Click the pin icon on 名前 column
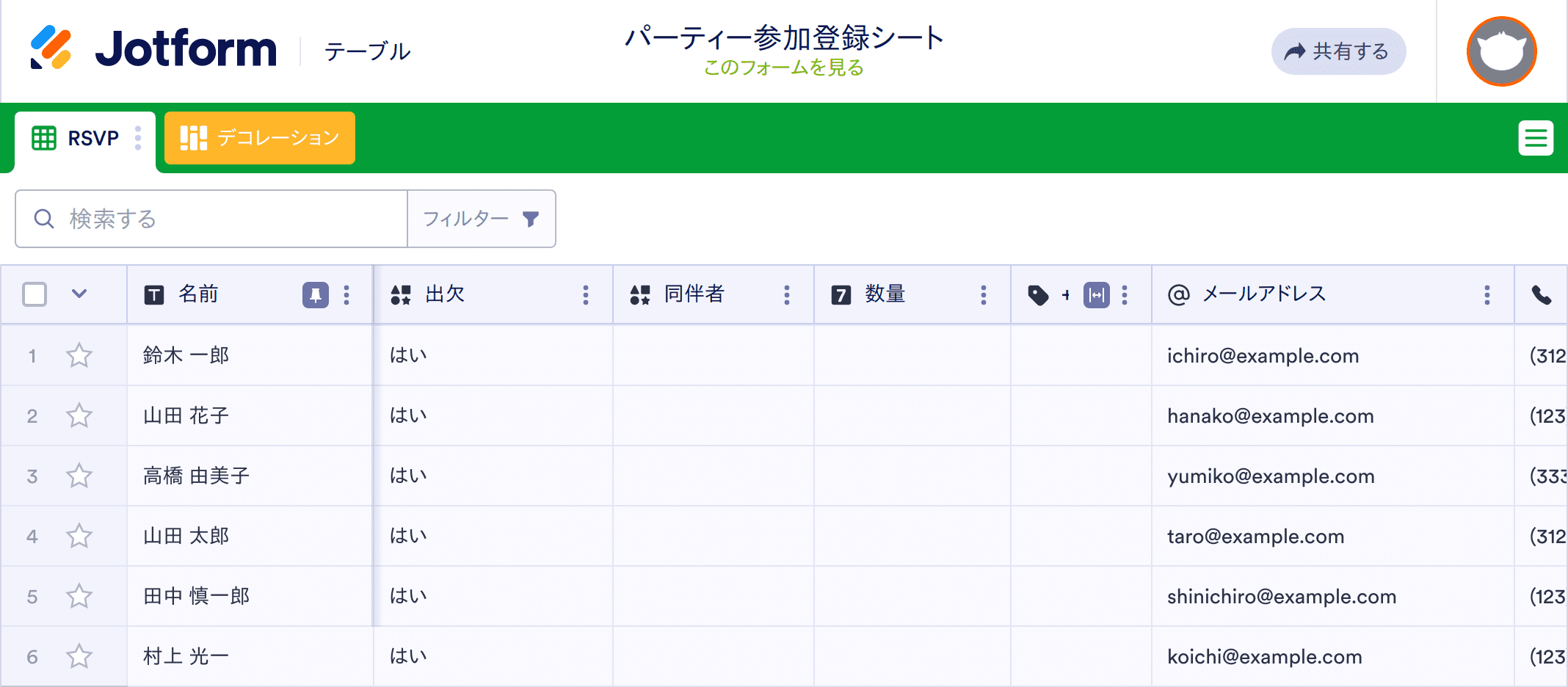The image size is (1568, 687). [315, 295]
